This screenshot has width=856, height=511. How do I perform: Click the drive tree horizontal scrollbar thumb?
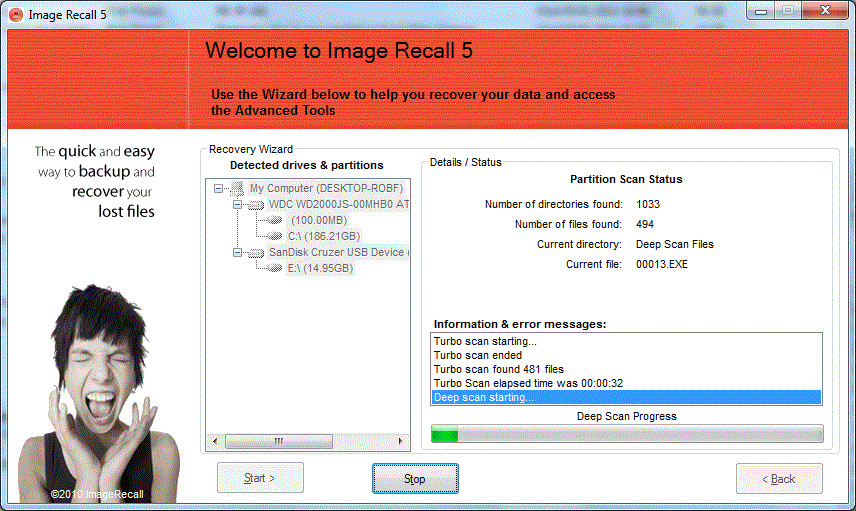coord(278,441)
